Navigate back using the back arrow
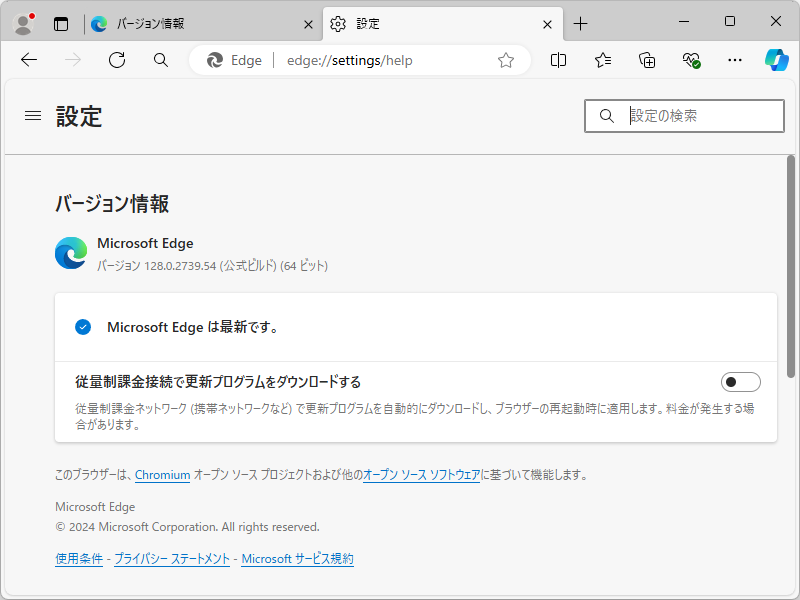The image size is (800, 600). 28,60
